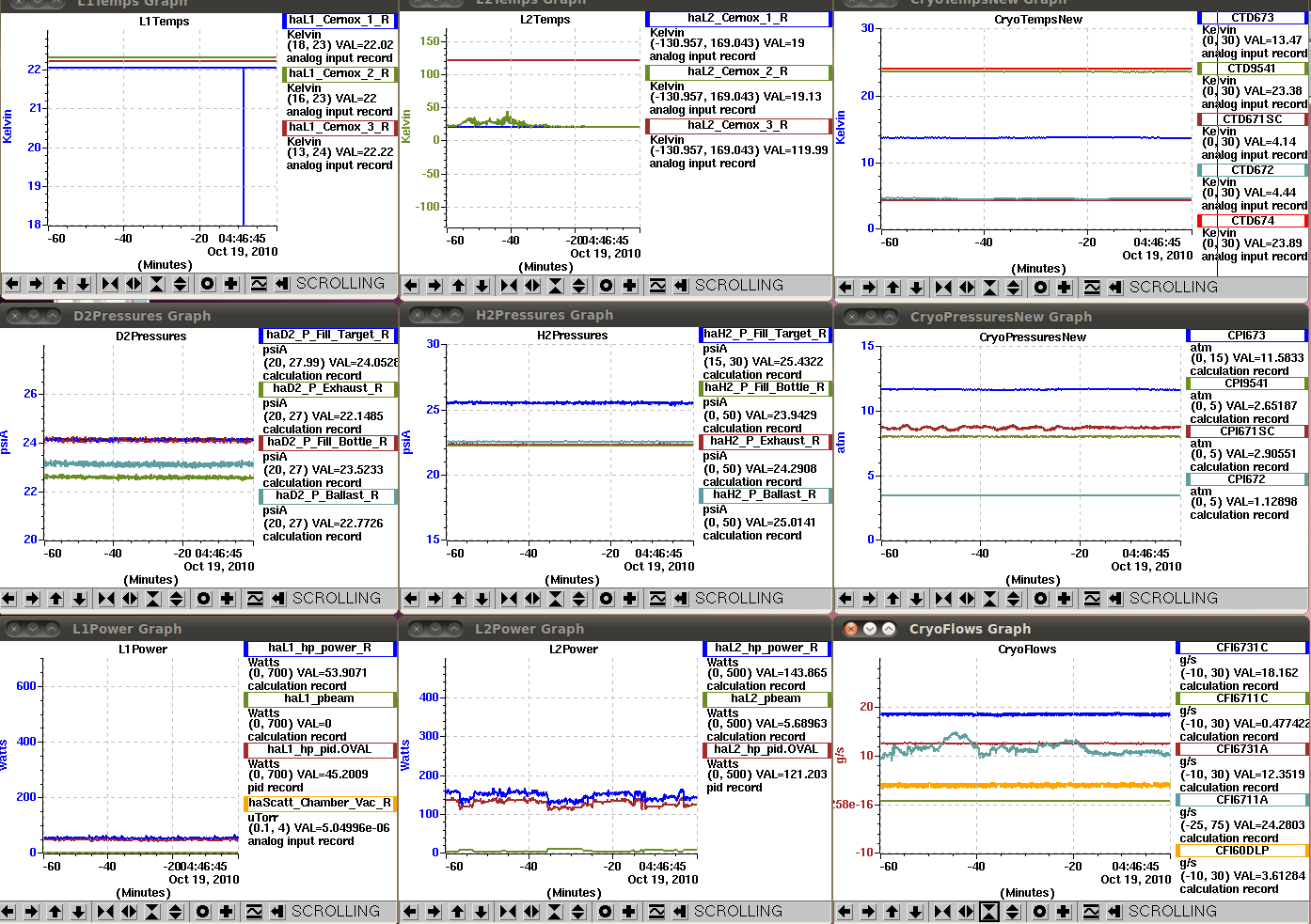Focus the L2Power Graph window title bar
The width and height of the screenshot is (1311, 924).
[x=616, y=629]
